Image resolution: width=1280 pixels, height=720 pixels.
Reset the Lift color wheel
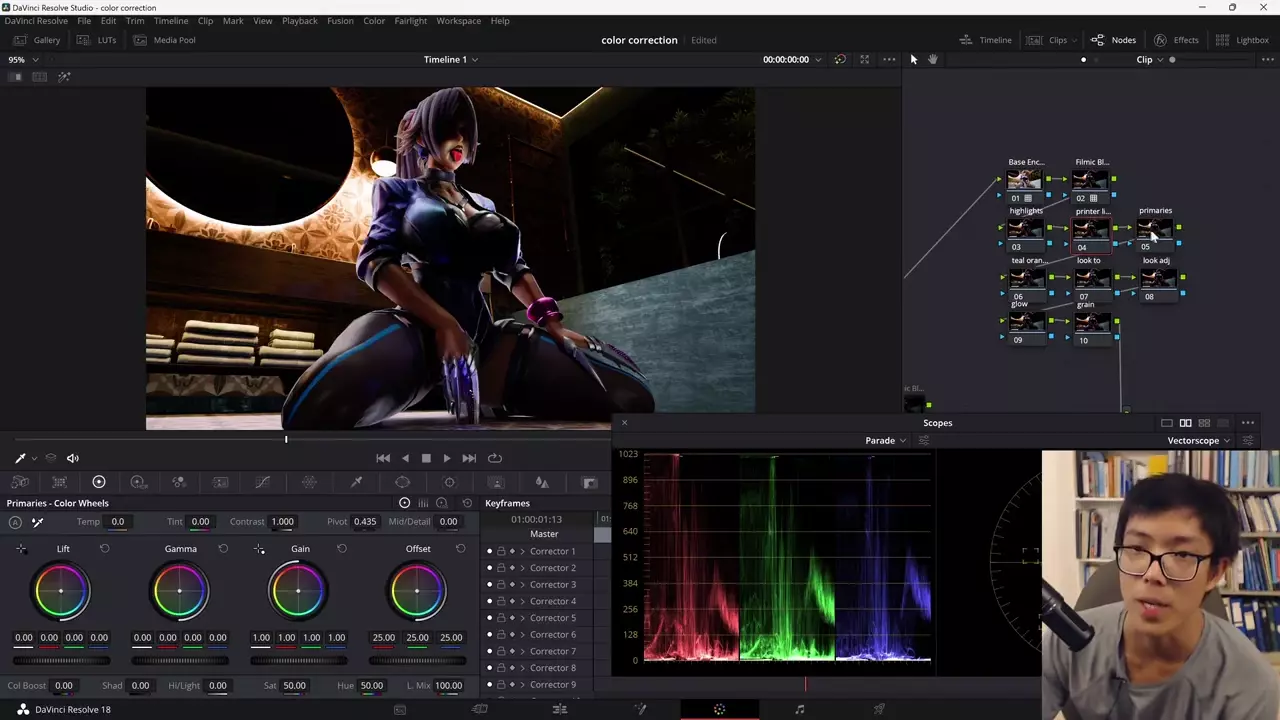[104, 549]
